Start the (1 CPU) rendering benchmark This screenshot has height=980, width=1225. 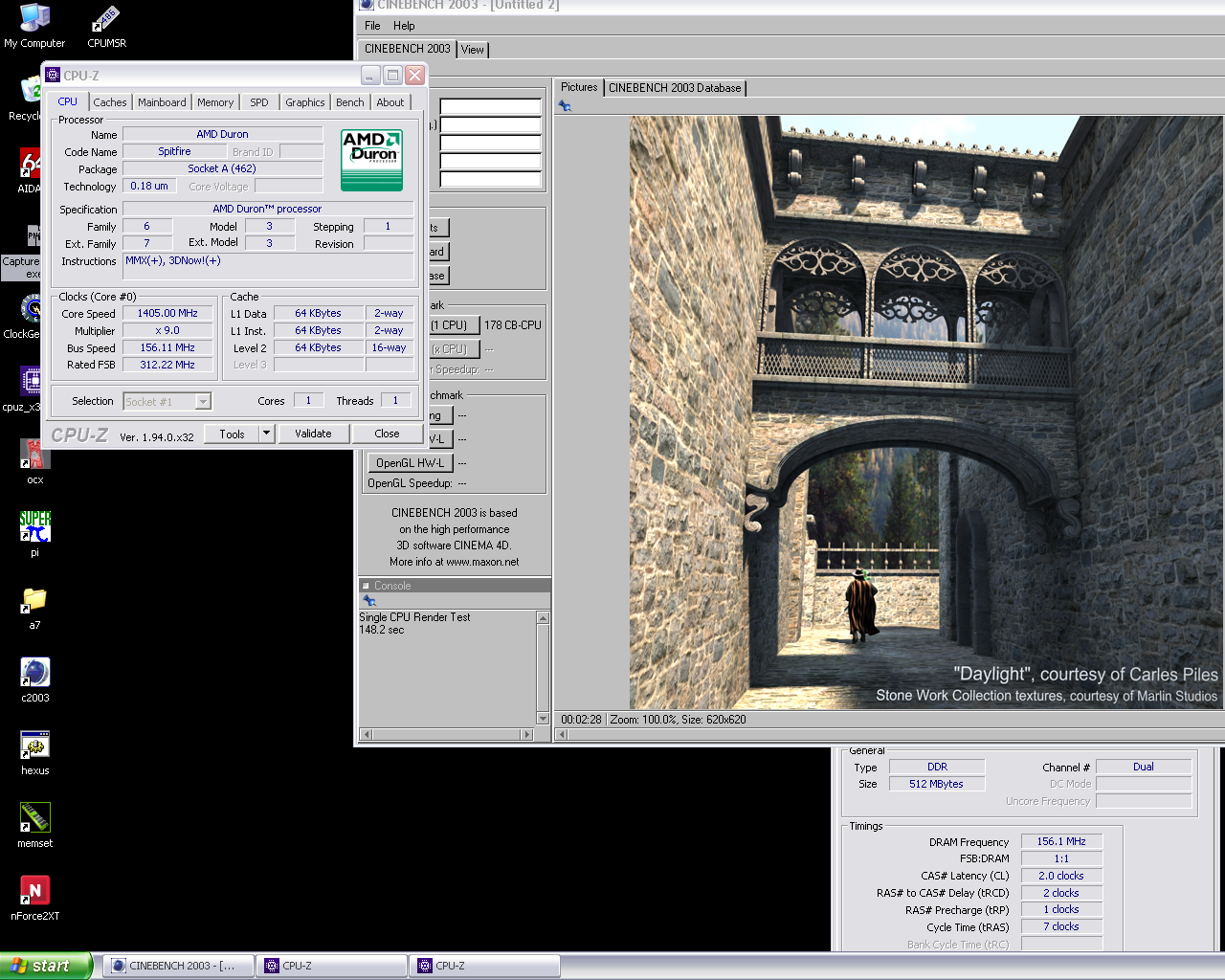tap(453, 325)
